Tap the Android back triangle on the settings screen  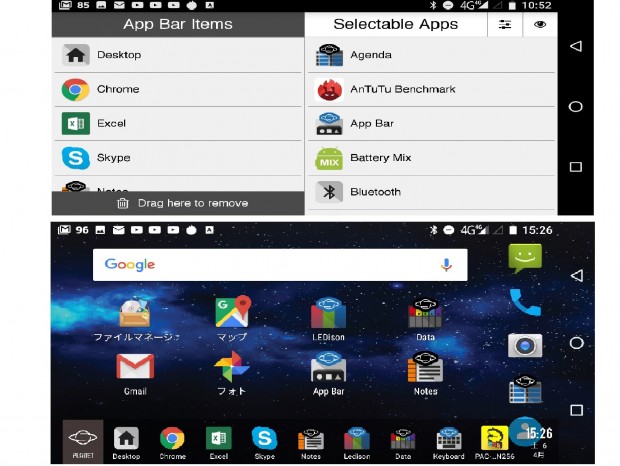[x=576, y=46]
